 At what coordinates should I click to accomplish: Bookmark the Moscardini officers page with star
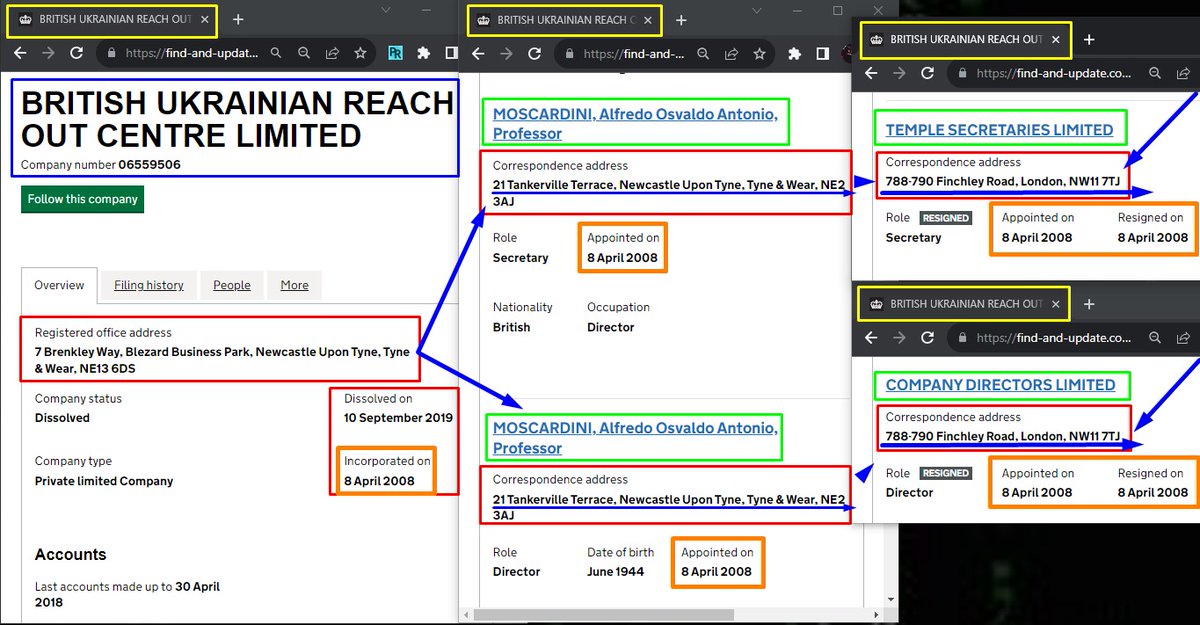coord(761,54)
